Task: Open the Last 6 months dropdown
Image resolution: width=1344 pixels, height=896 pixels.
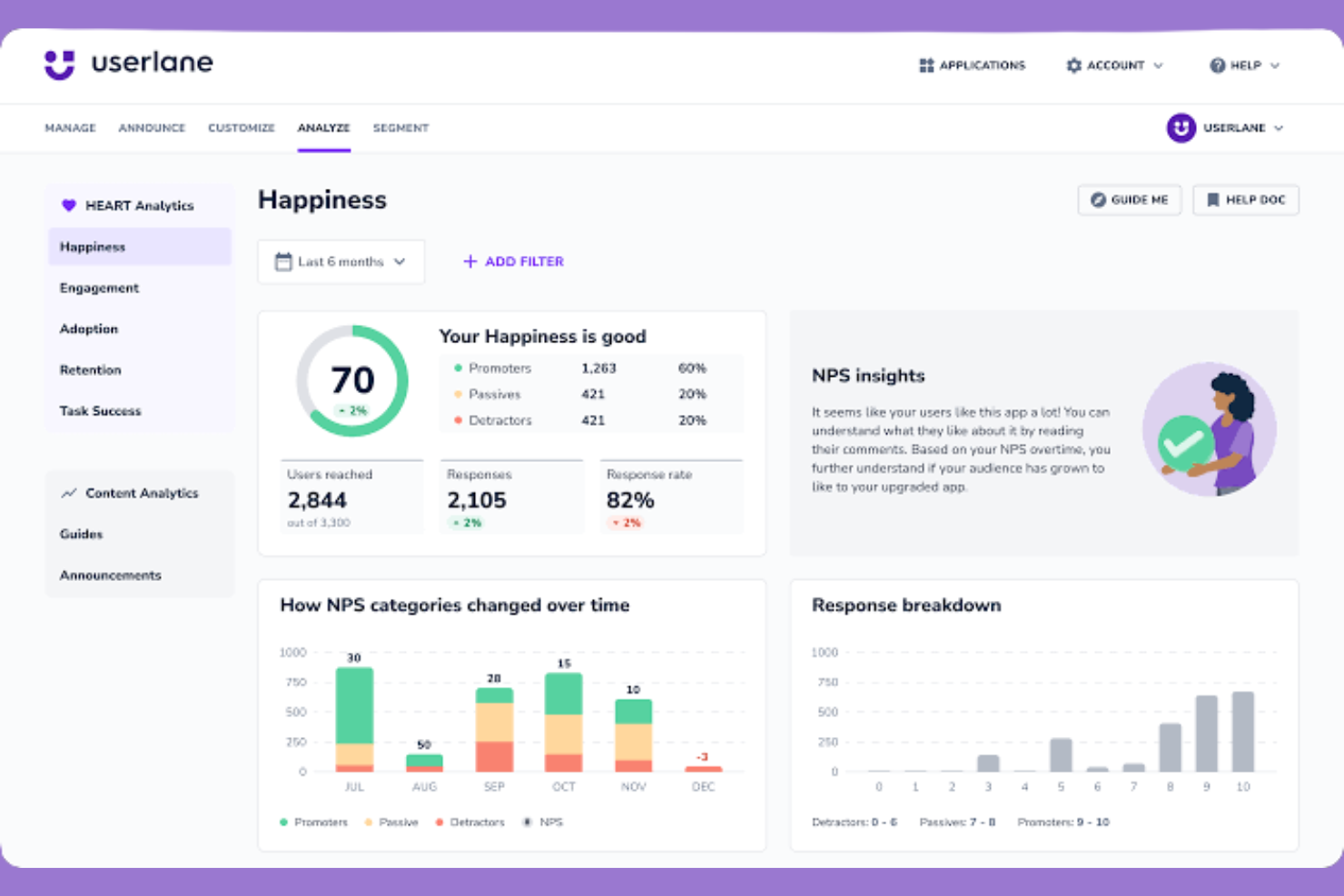Action: click(341, 261)
